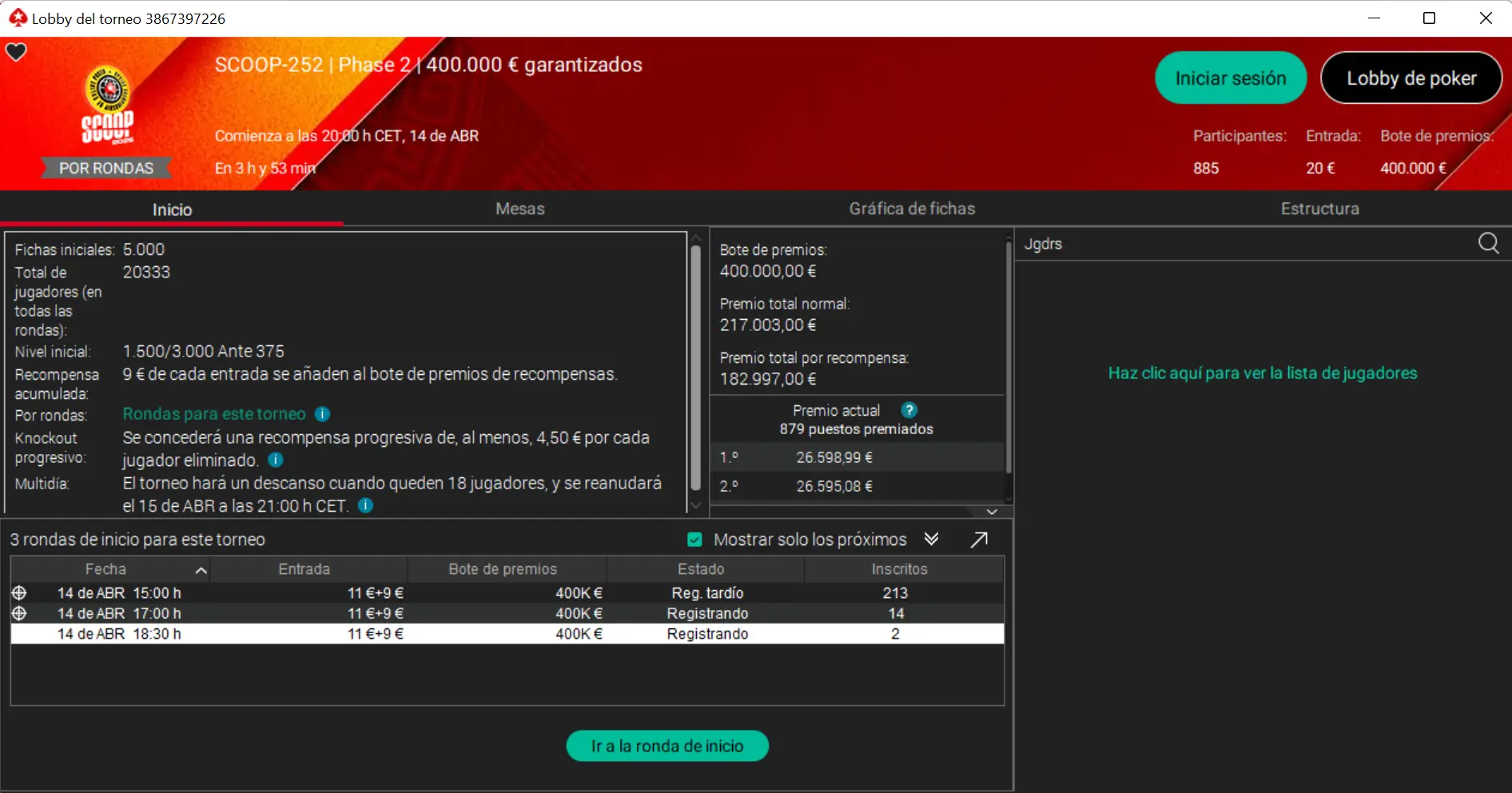Click the favorite heart icon
The height and width of the screenshot is (793, 1512).
point(16,53)
